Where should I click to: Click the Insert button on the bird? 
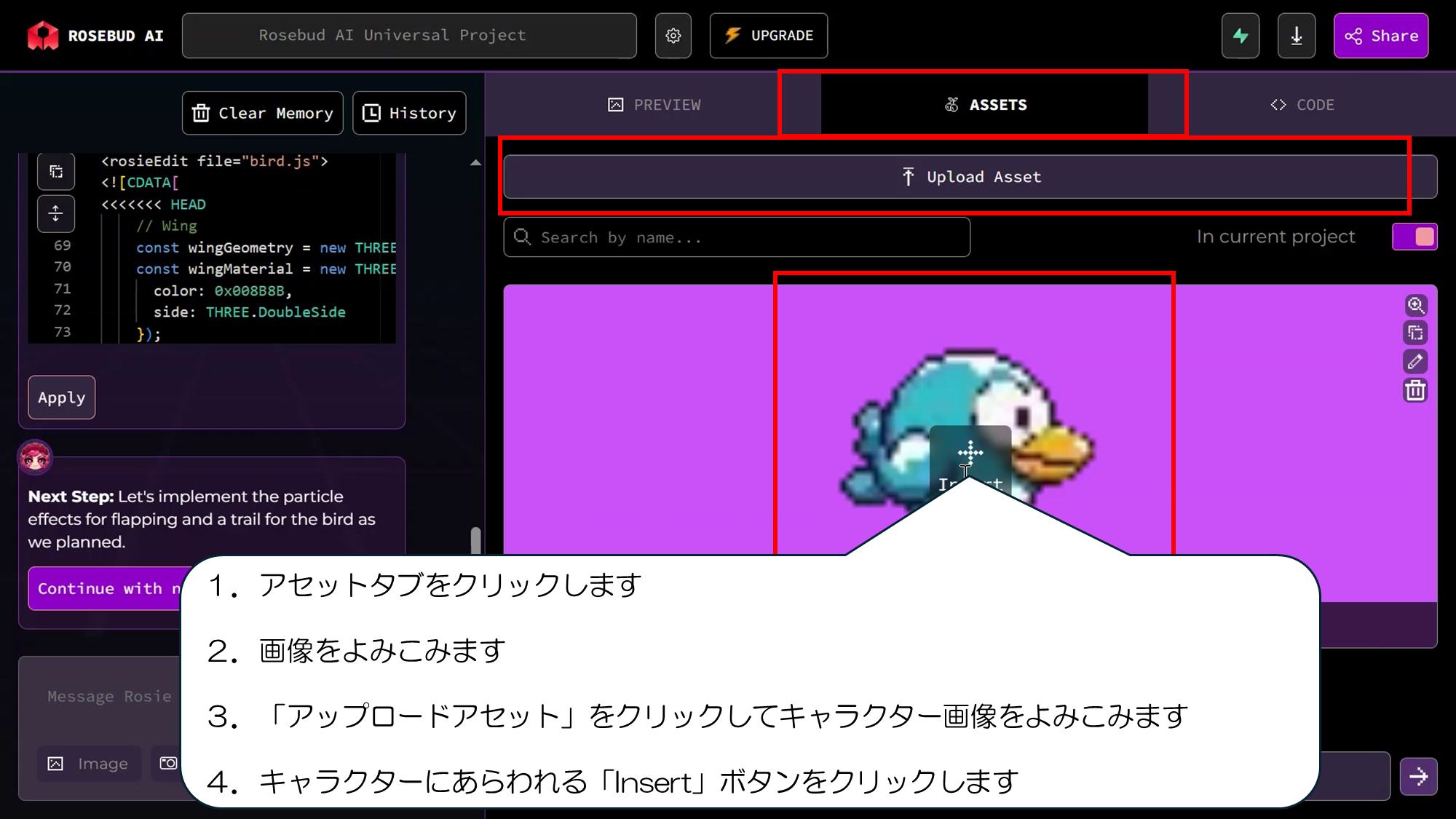[x=970, y=462]
